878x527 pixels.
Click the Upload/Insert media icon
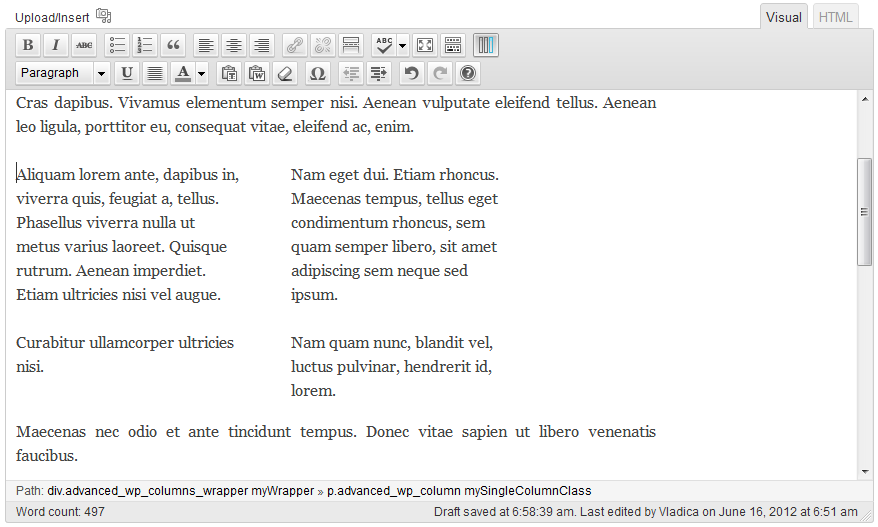pyautogui.click(x=104, y=16)
